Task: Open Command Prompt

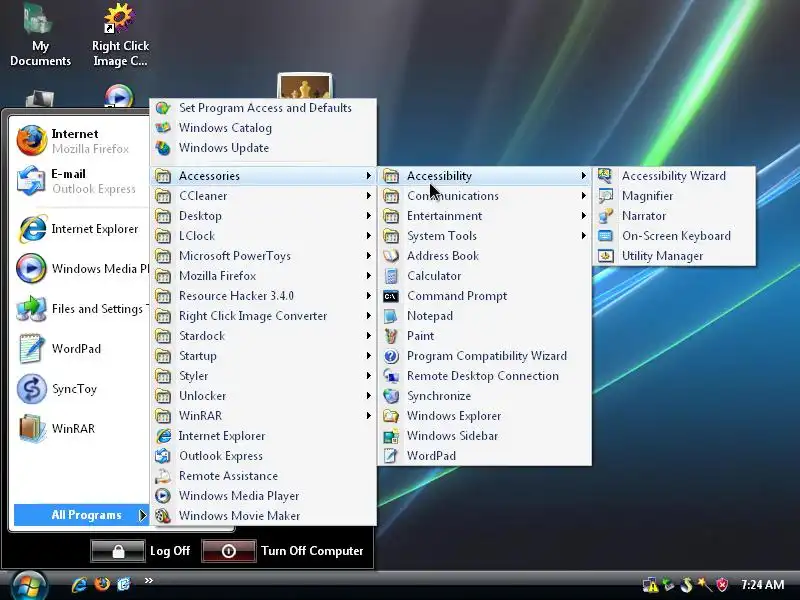Action: 484,296
